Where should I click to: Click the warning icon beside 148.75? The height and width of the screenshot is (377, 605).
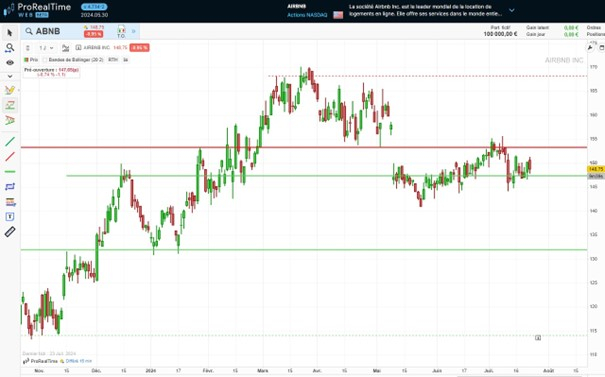(x=86, y=27)
